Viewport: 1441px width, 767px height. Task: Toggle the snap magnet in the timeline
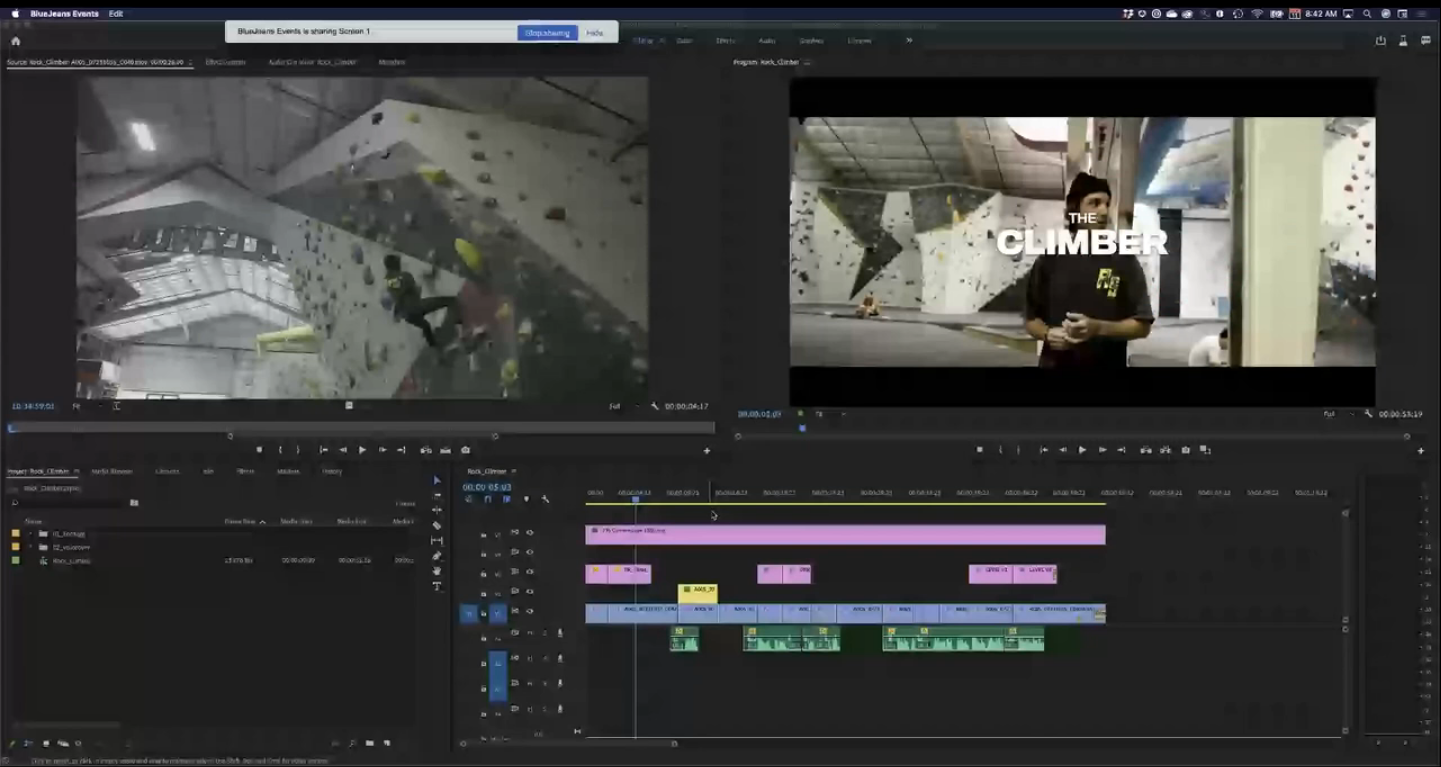pos(488,499)
